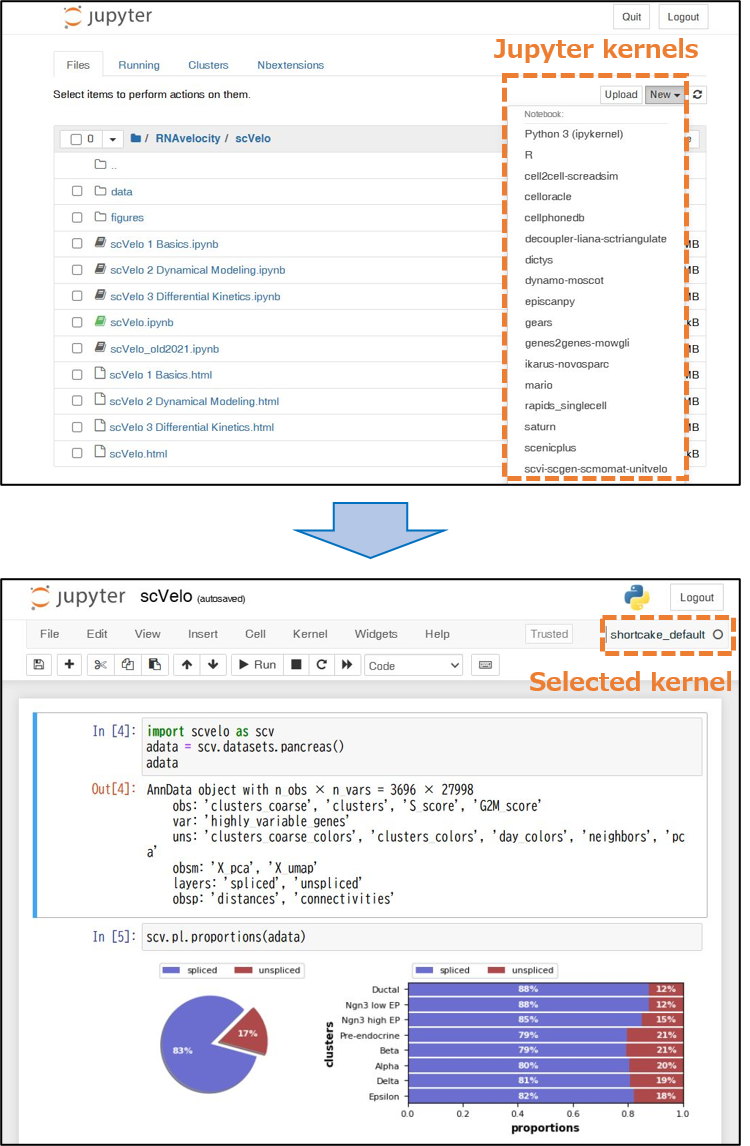The image size is (750, 1146).
Task: Click the Run button
Action: 257,664
